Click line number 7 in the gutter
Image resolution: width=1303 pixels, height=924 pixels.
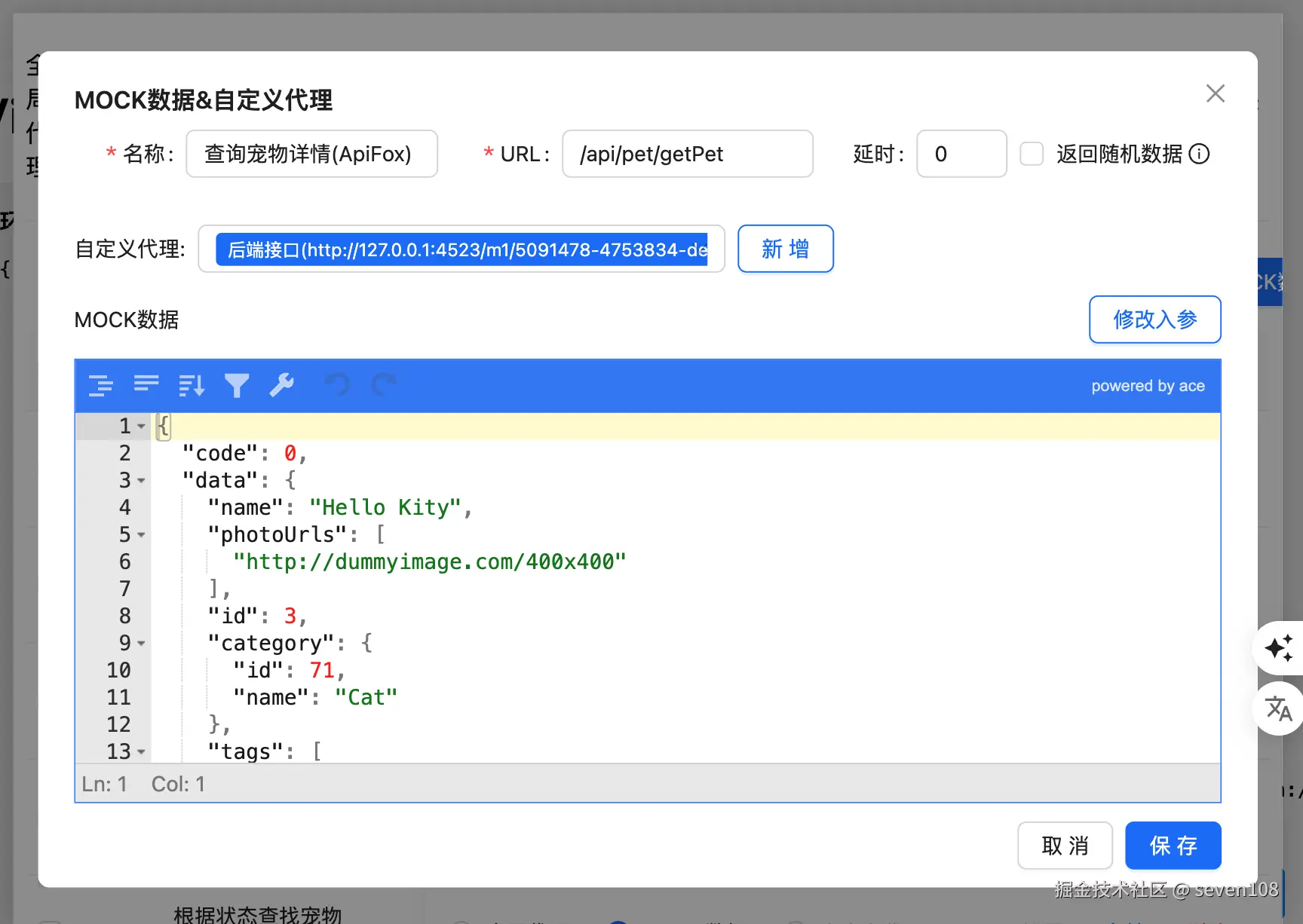(125, 589)
